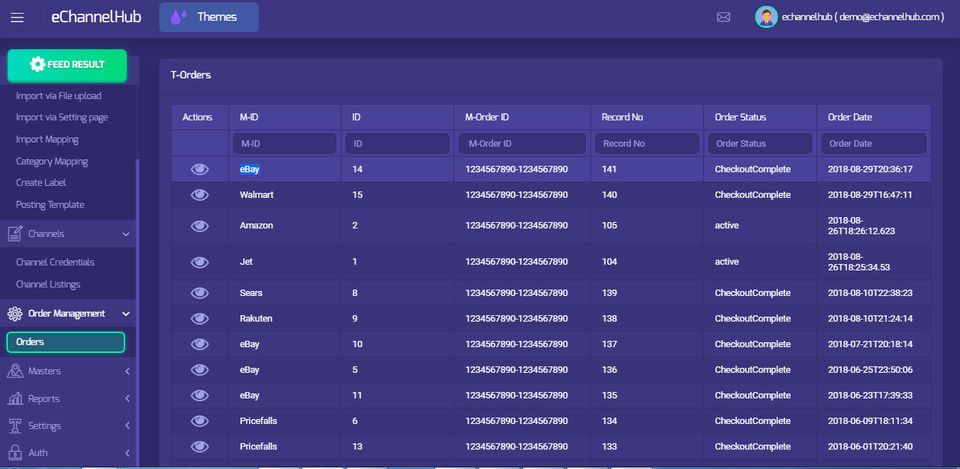The height and width of the screenshot is (469, 960).
Task: View the eBay order ID 5
Action: click(x=200, y=370)
